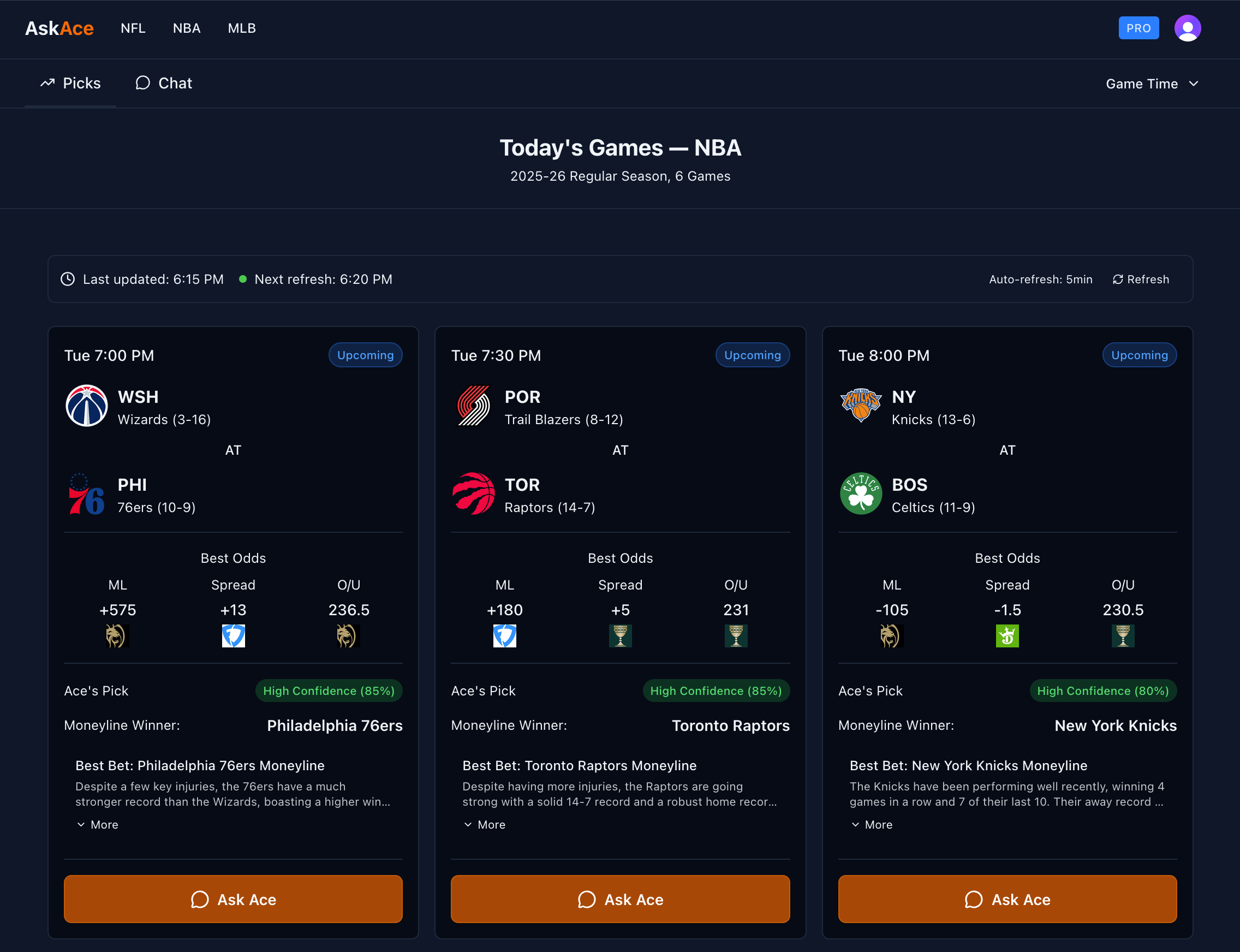Click the Caesars icon under the Raptors spread odds
Viewport: 1240px width, 952px height.
pos(621,636)
